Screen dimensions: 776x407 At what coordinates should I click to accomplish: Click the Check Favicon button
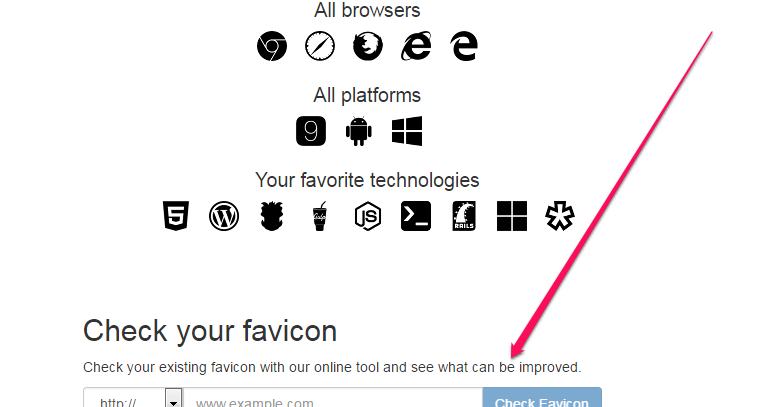pos(542,399)
